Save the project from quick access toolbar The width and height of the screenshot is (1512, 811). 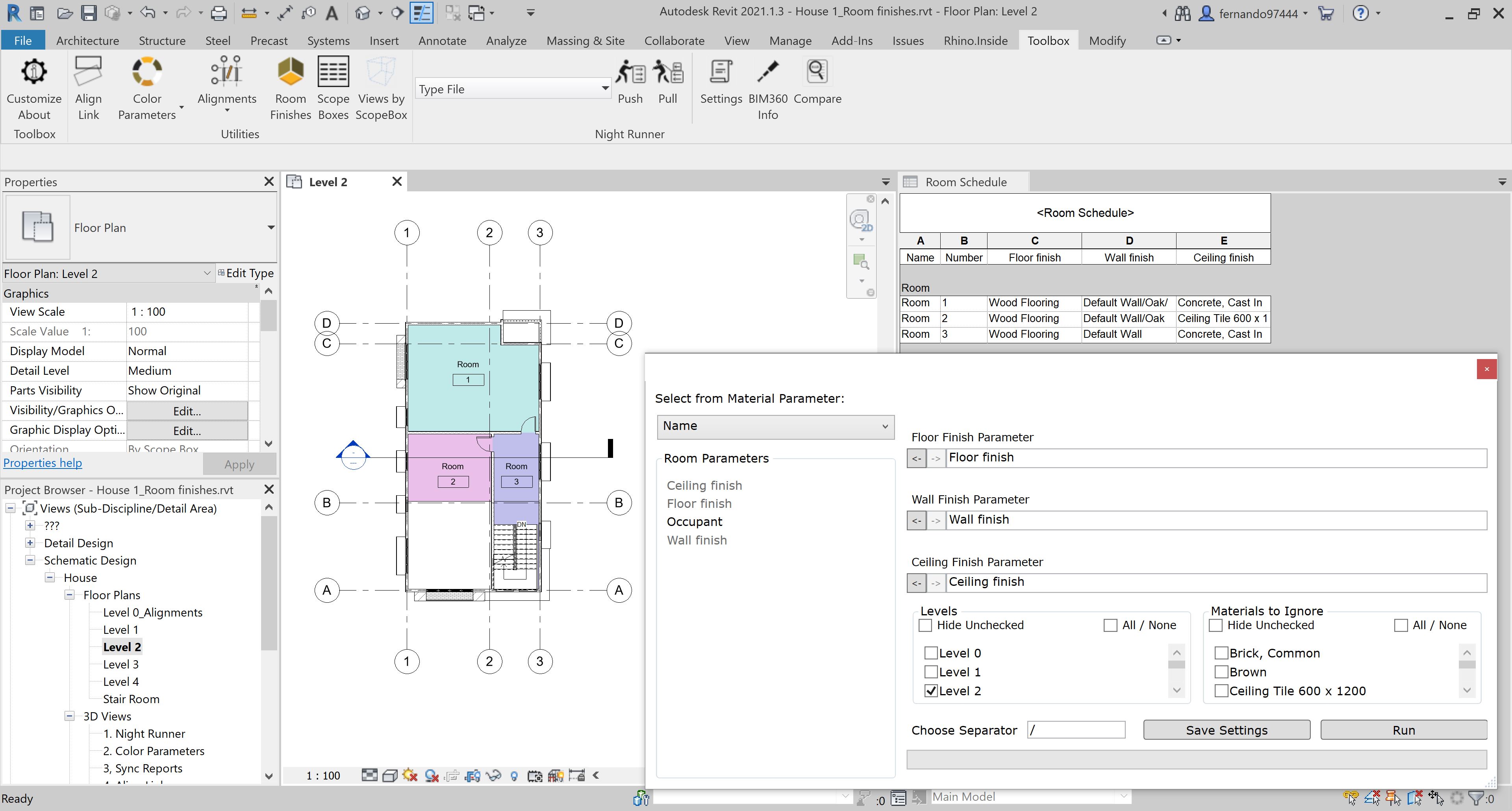[89, 12]
